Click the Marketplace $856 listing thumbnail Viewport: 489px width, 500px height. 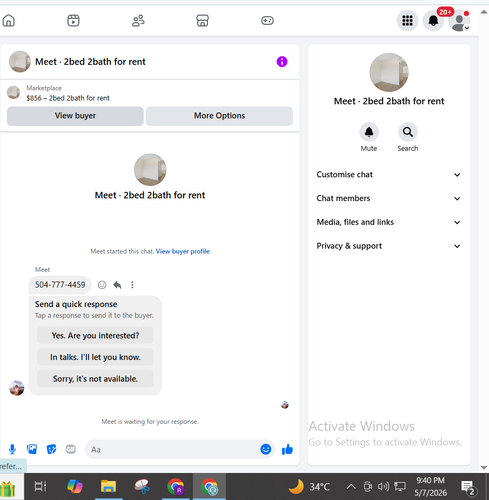(14, 93)
